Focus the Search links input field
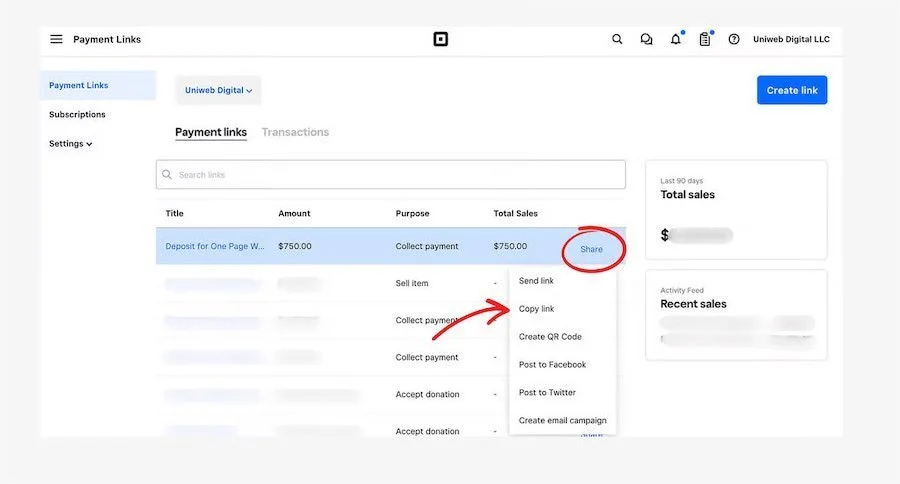The width and height of the screenshot is (900, 484). tap(391, 175)
